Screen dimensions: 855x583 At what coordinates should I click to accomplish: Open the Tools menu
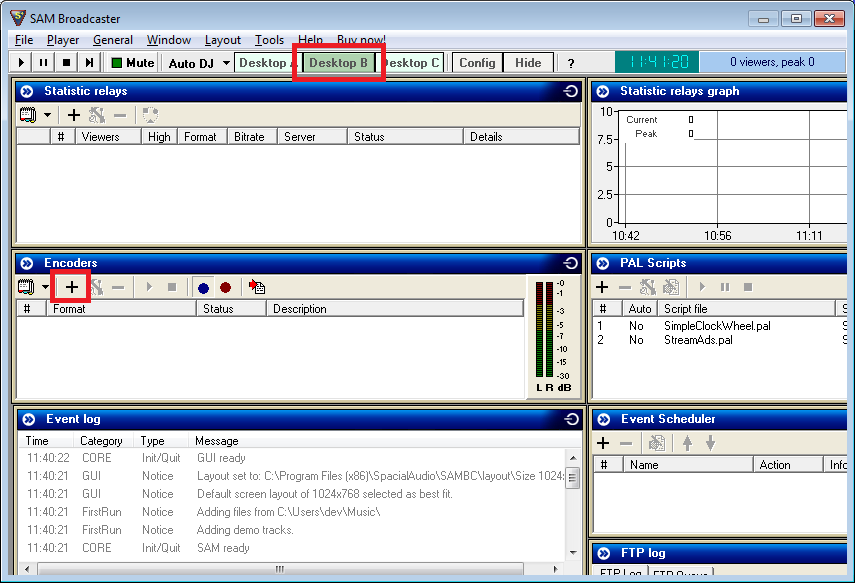click(x=268, y=40)
